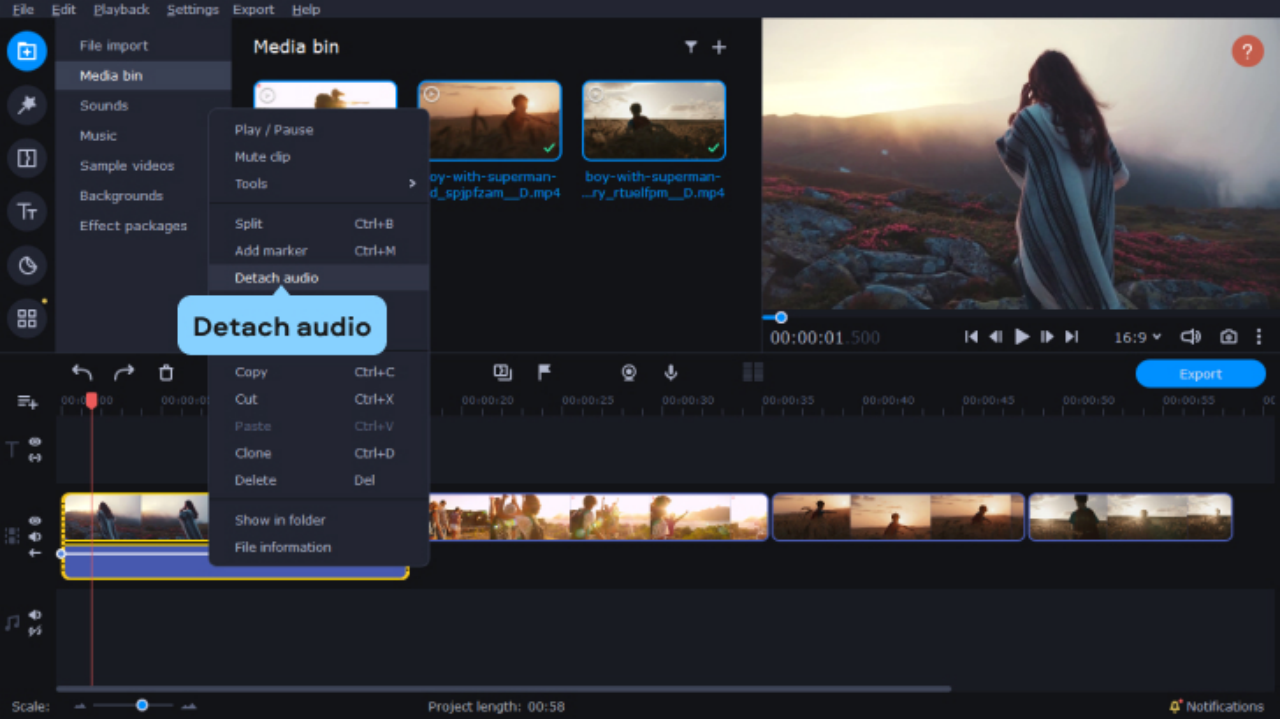Click the blue Export button
This screenshot has height=719, width=1280.
tap(1200, 374)
